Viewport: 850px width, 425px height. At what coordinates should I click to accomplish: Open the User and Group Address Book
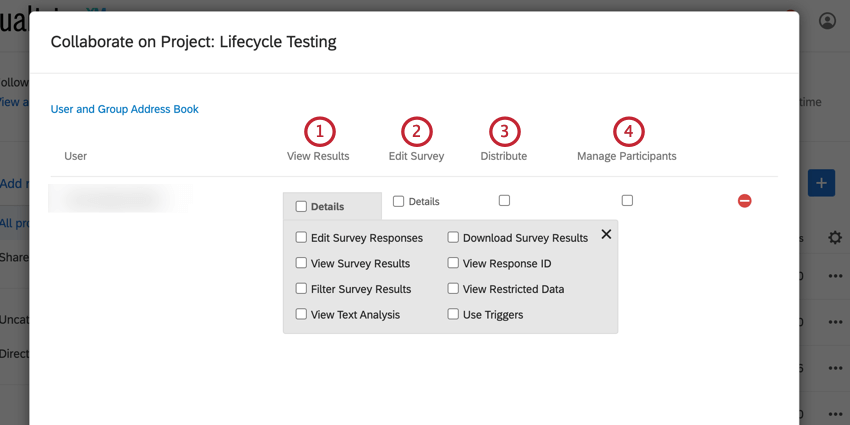coord(125,109)
